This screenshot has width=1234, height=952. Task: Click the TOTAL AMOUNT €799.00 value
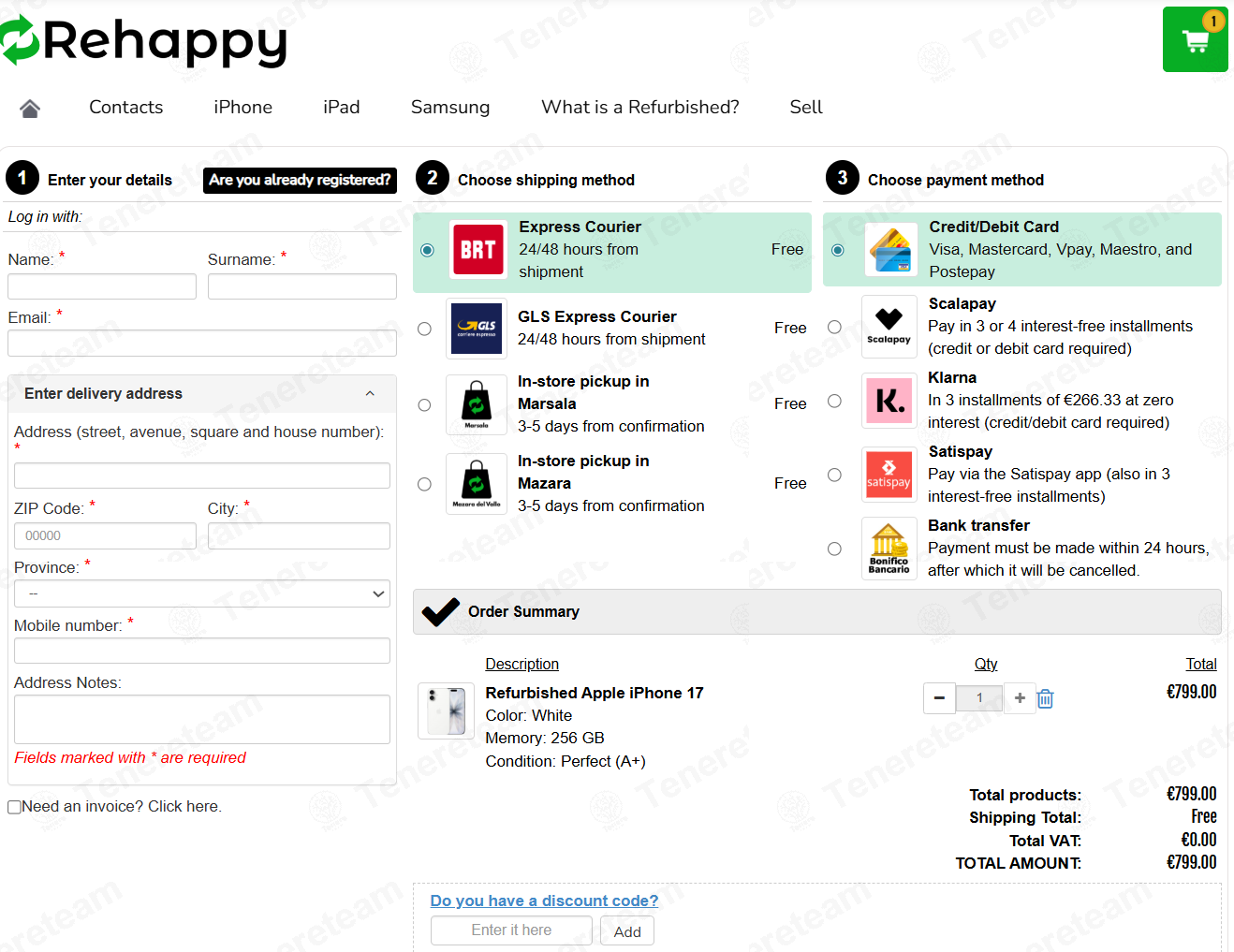[x=1191, y=862]
